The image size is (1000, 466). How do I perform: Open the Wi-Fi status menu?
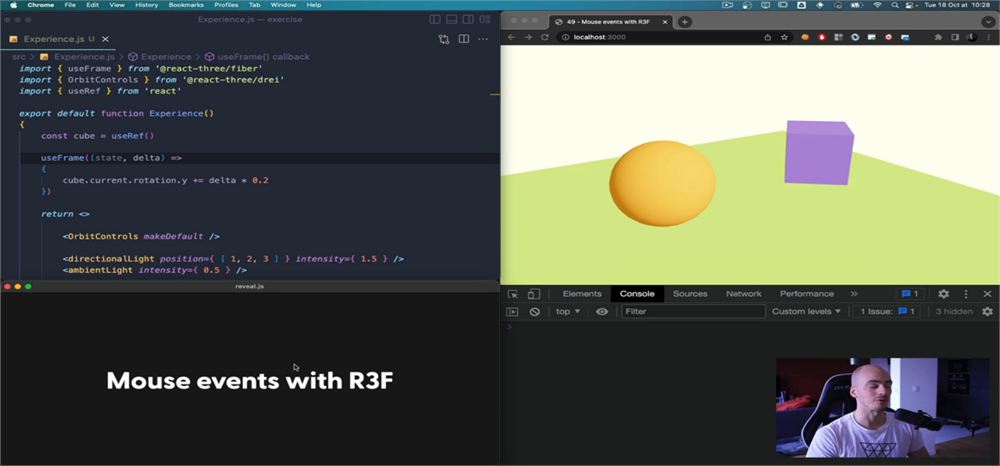pyautogui.click(x=877, y=4)
